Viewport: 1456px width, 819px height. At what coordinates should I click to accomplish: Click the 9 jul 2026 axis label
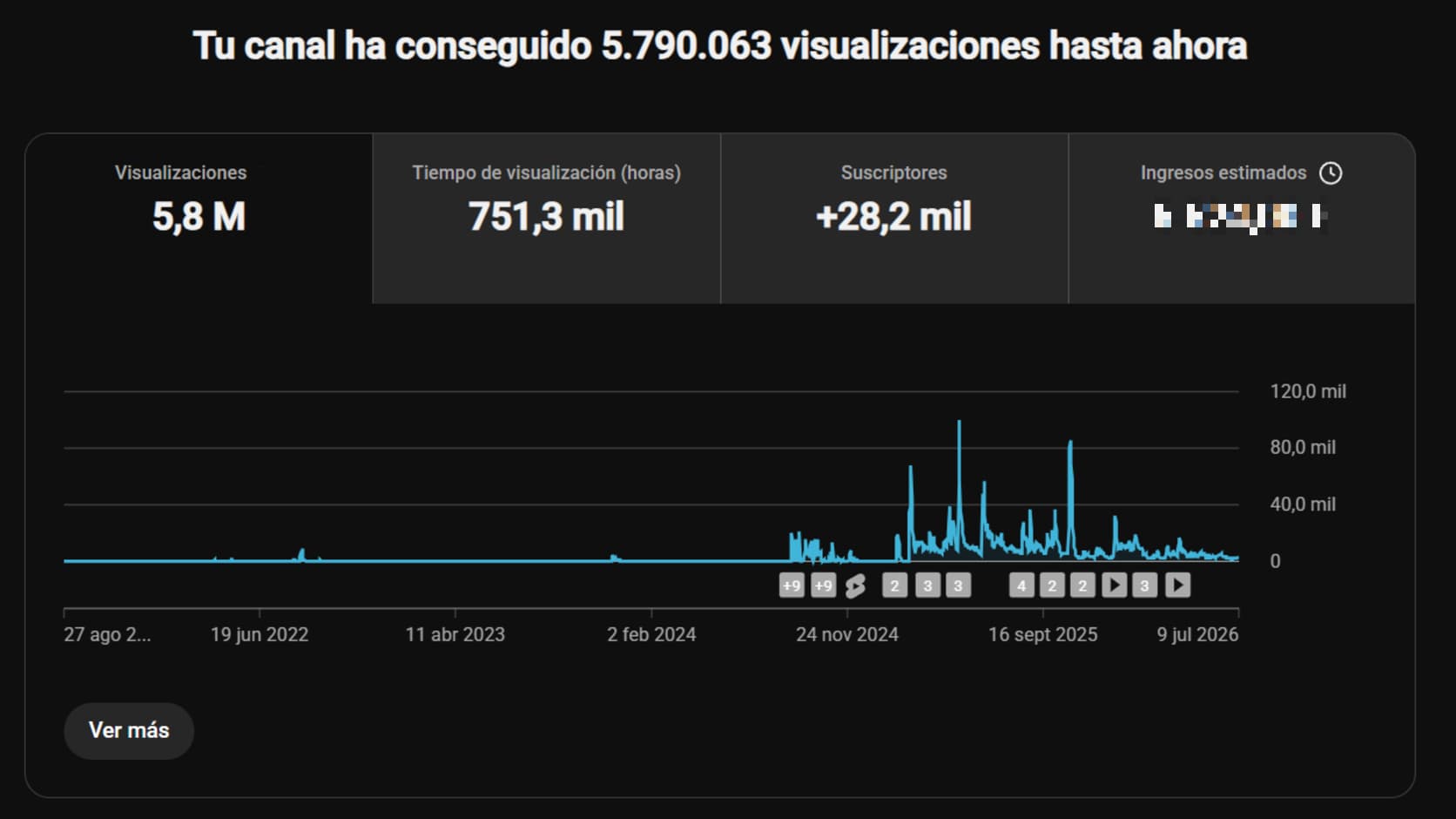pyautogui.click(x=1197, y=634)
